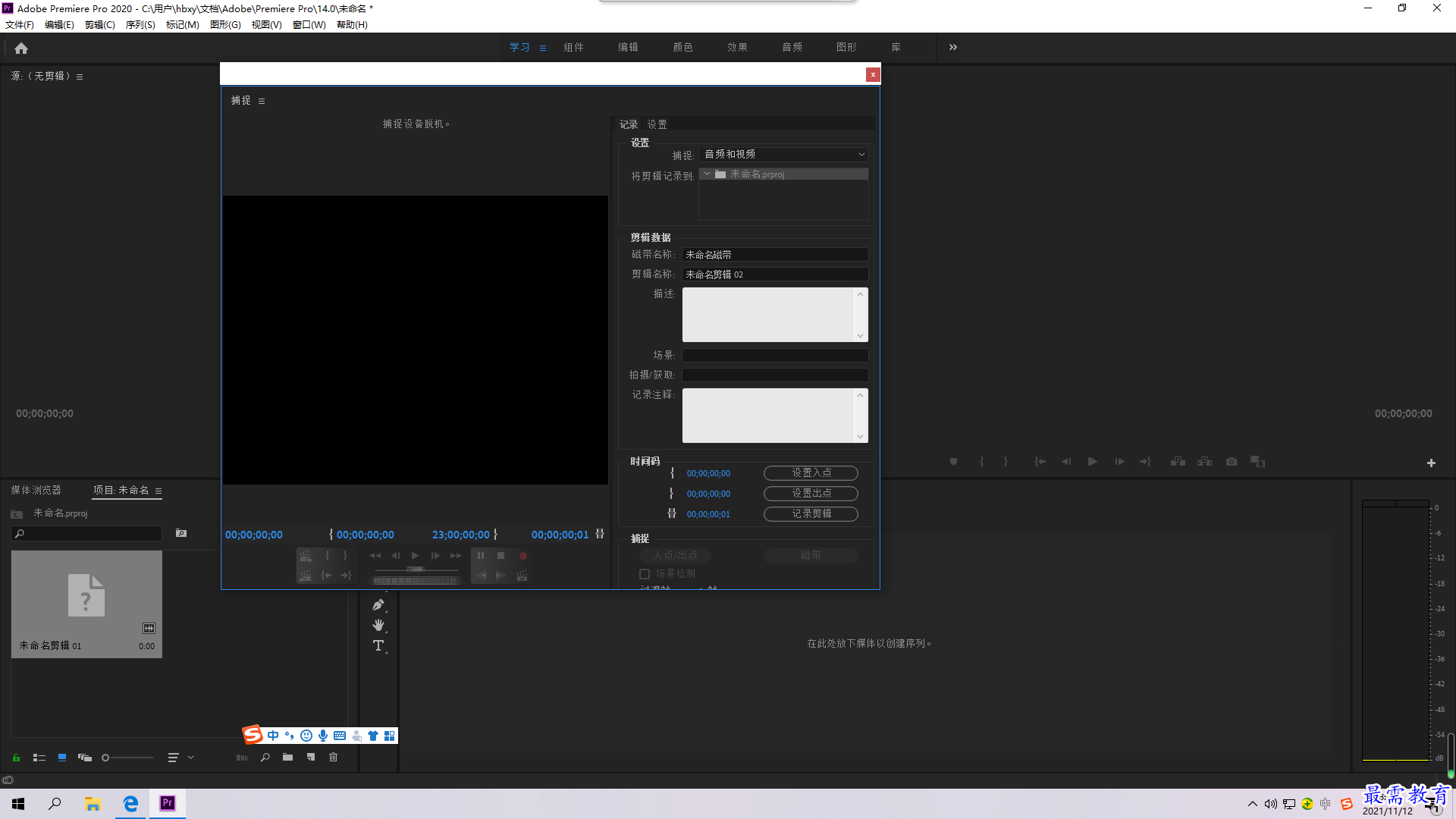This screenshot has height=819, width=1456.
Task: Click the 入点/出点 capture button
Action: [x=676, y=556]
